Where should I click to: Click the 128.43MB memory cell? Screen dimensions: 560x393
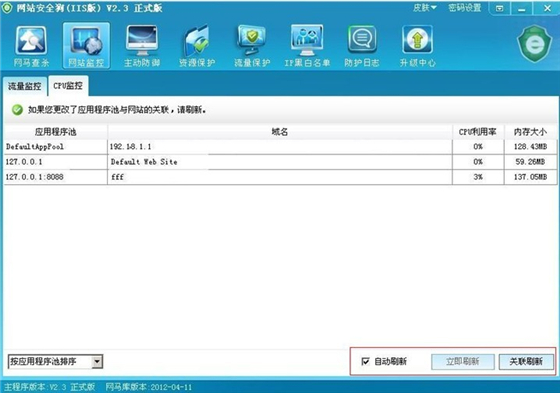pyautogui.click(x=530, y=147)
